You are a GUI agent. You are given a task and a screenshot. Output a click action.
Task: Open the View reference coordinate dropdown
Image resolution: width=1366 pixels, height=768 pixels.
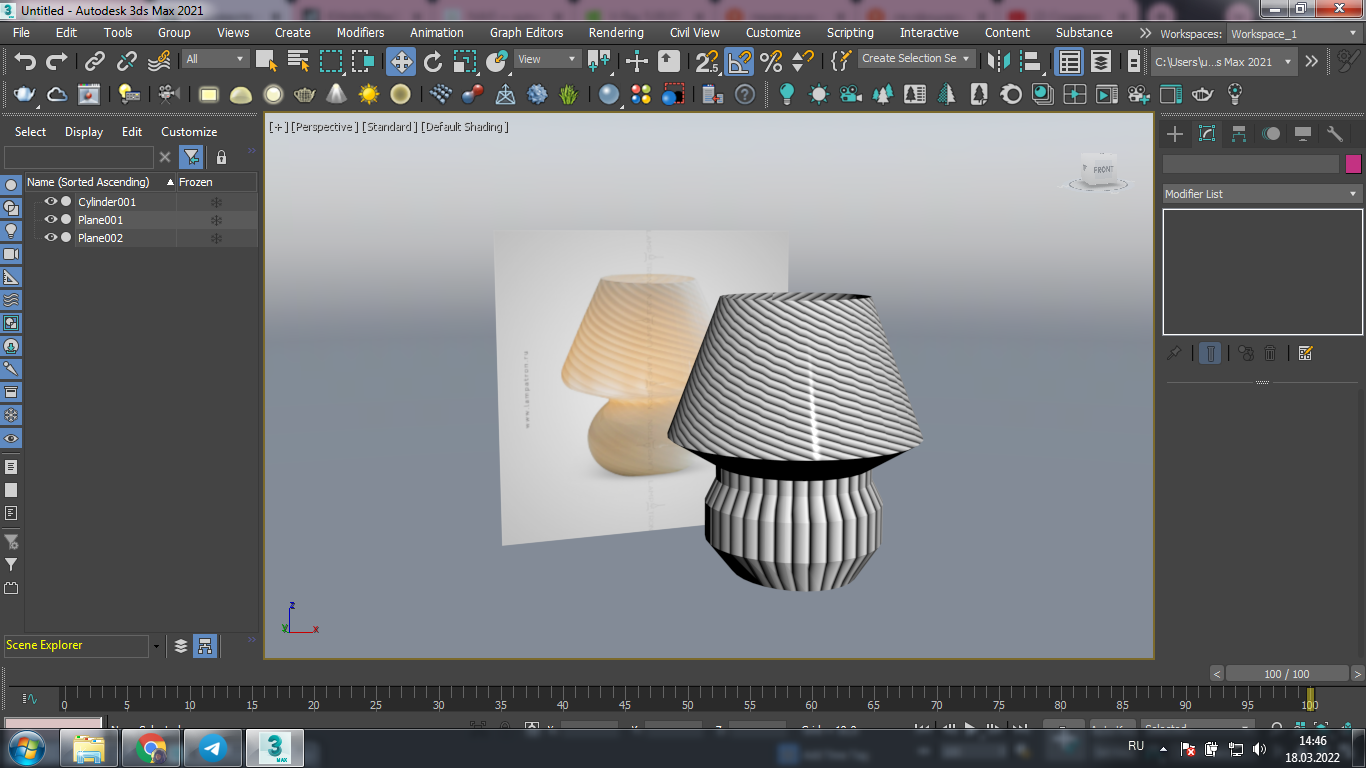[x=546, y=59]
